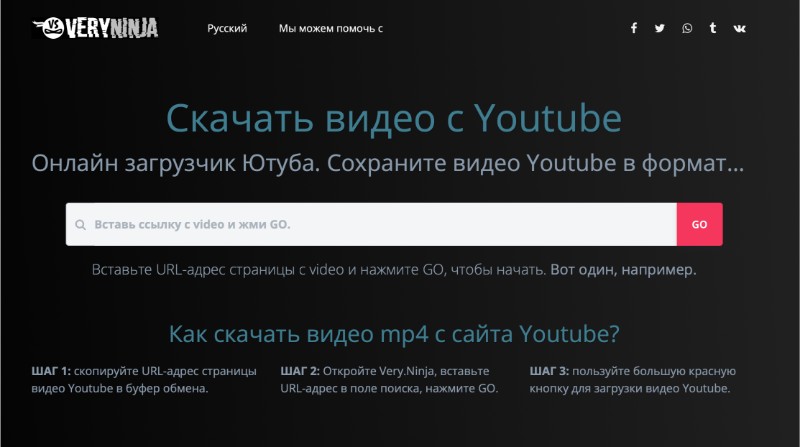Share on Facebook icon
Viewport: 800px width, 447px height.
coord(634,28)
